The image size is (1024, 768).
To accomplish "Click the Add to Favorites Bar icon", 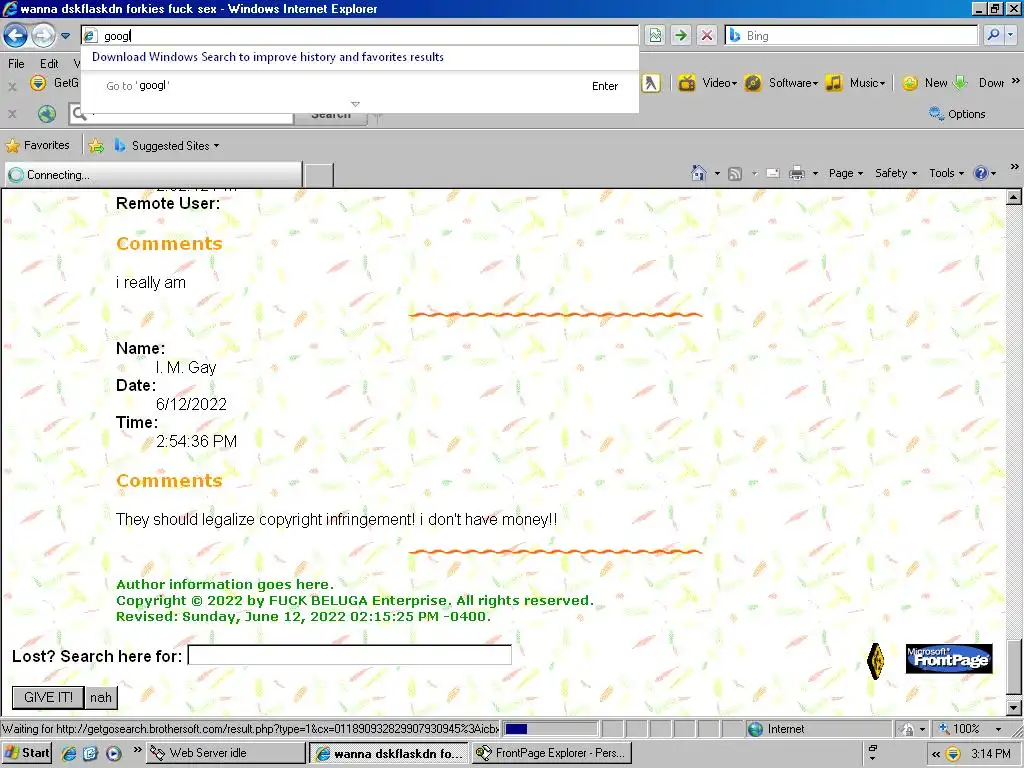I will 96,146.
